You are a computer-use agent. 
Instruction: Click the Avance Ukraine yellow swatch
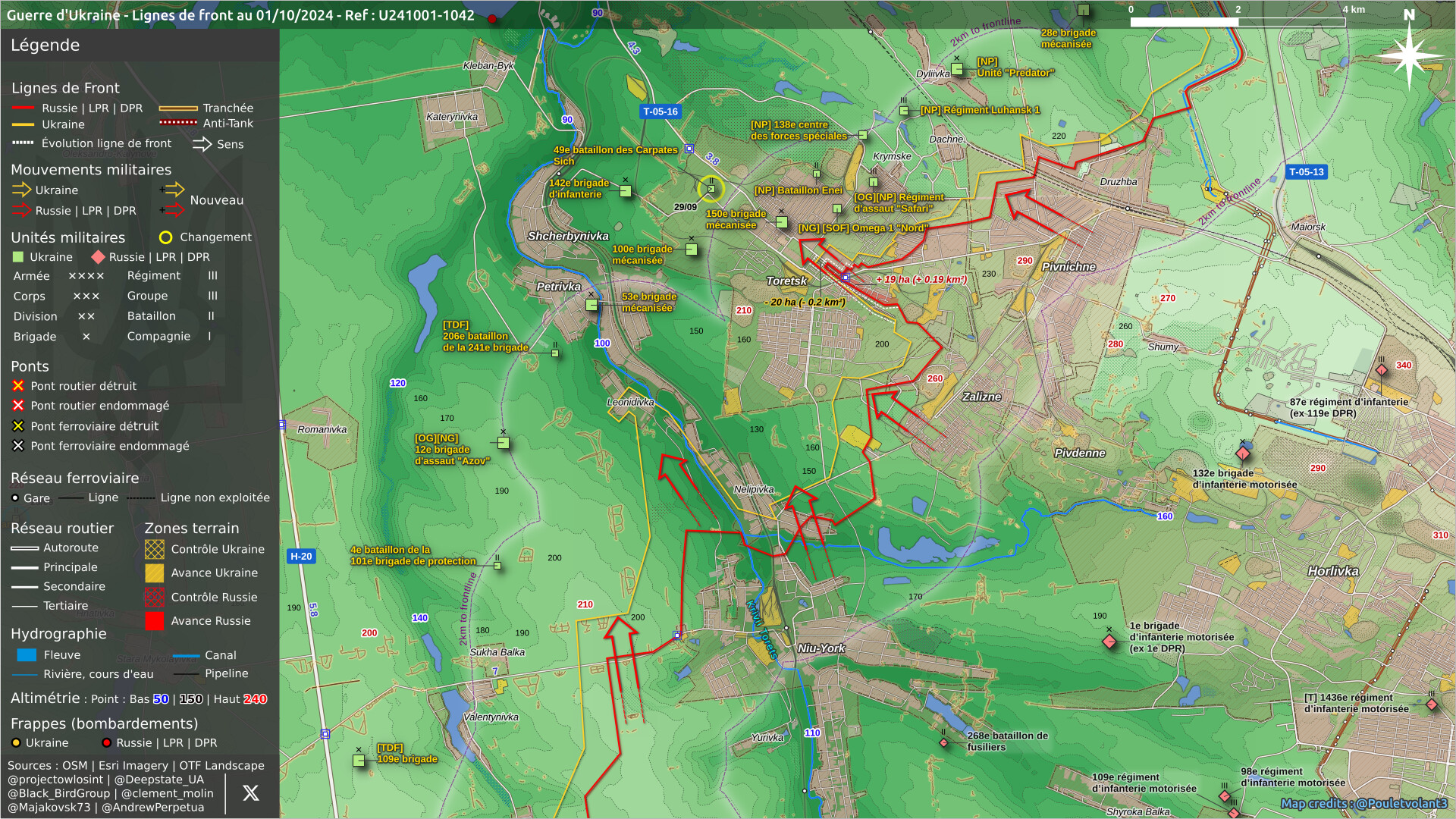point(154,573)
